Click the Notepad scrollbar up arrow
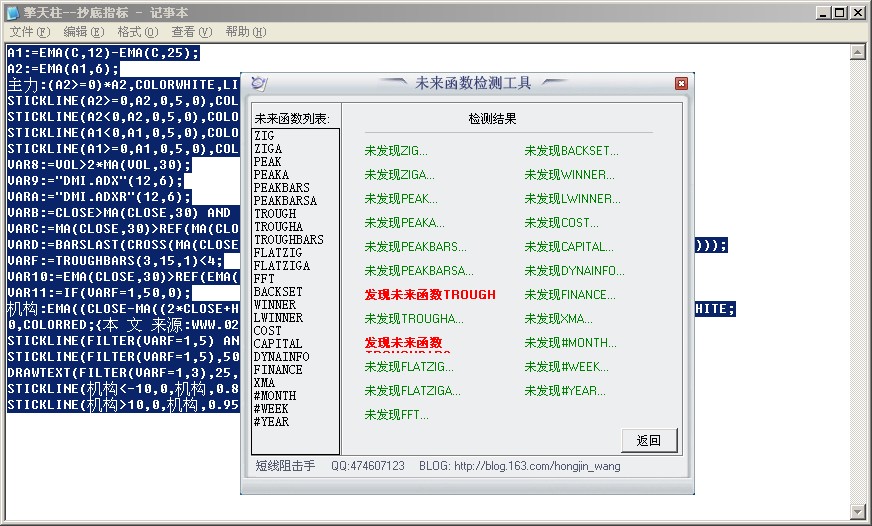Viewport: 872px width, 526px height. click(858, 52)
